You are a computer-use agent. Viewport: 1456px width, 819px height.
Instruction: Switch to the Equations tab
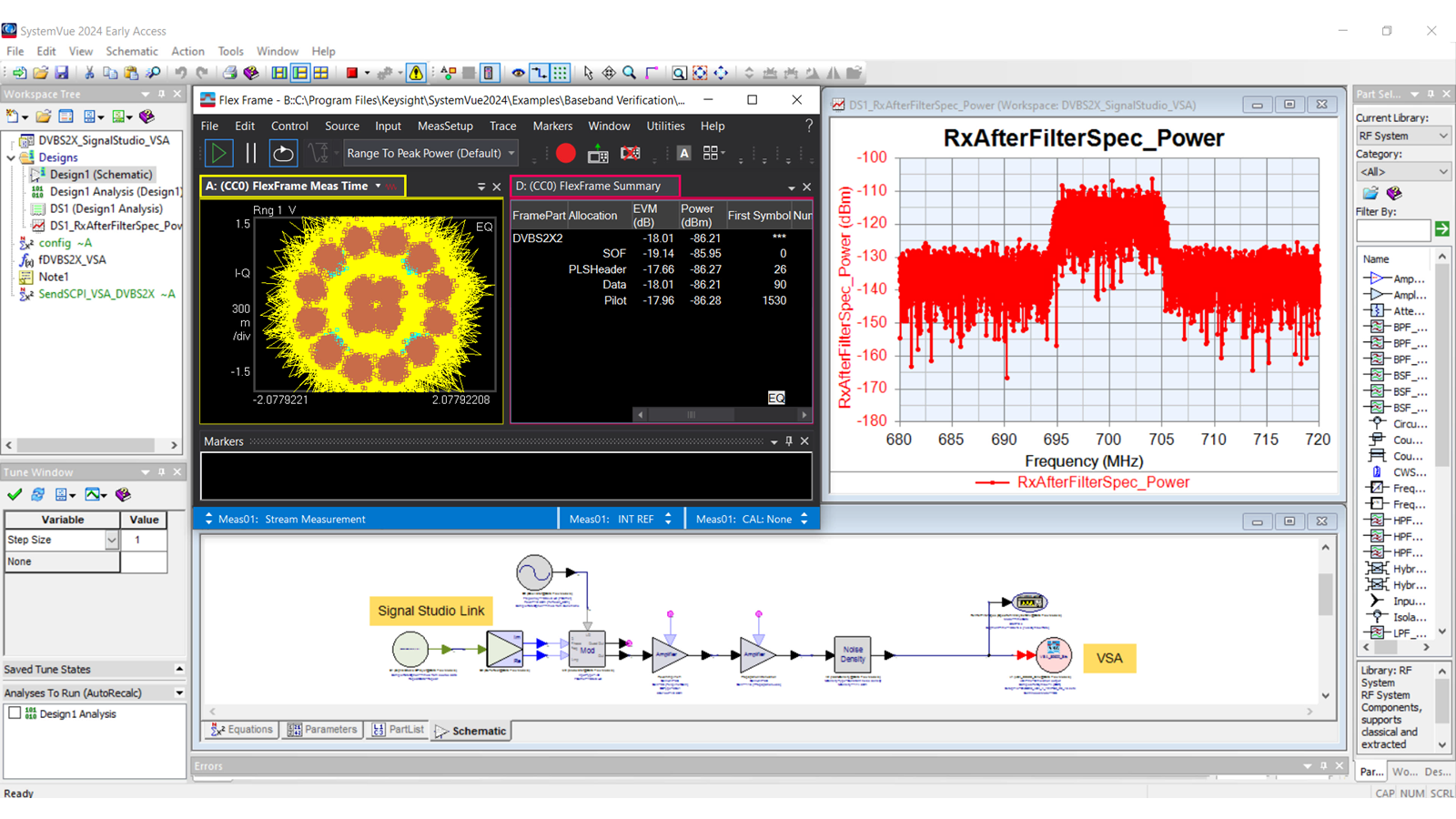pyautogui.click(x=242, y=730)
